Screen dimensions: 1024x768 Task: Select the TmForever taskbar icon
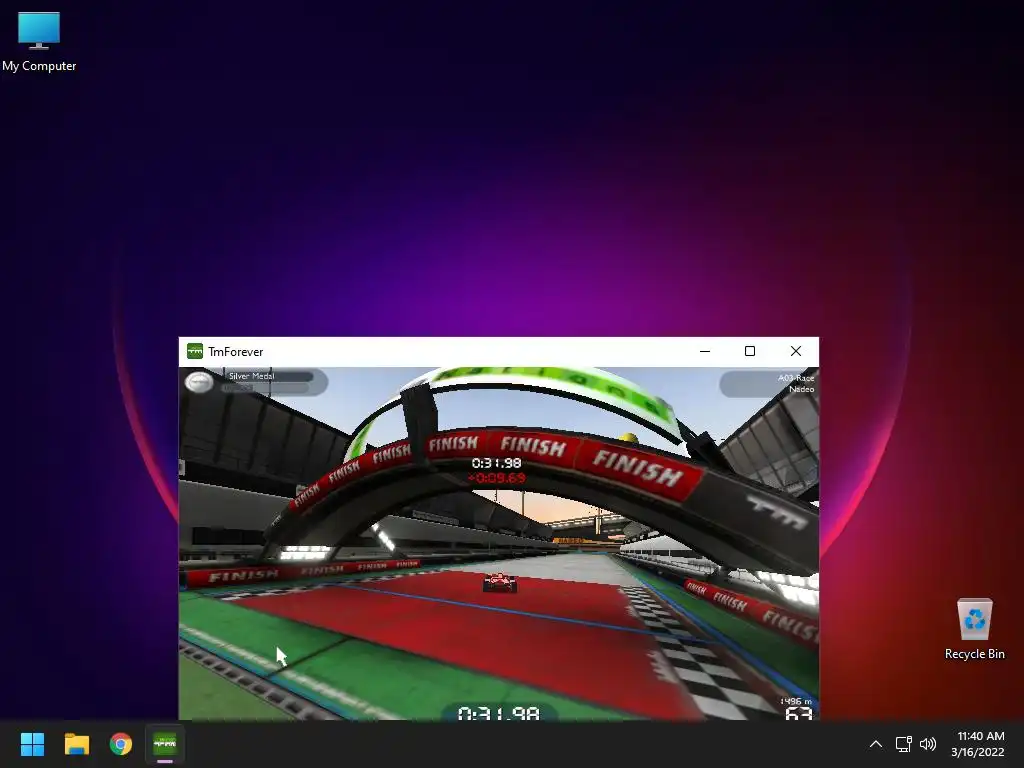[165, 744]
